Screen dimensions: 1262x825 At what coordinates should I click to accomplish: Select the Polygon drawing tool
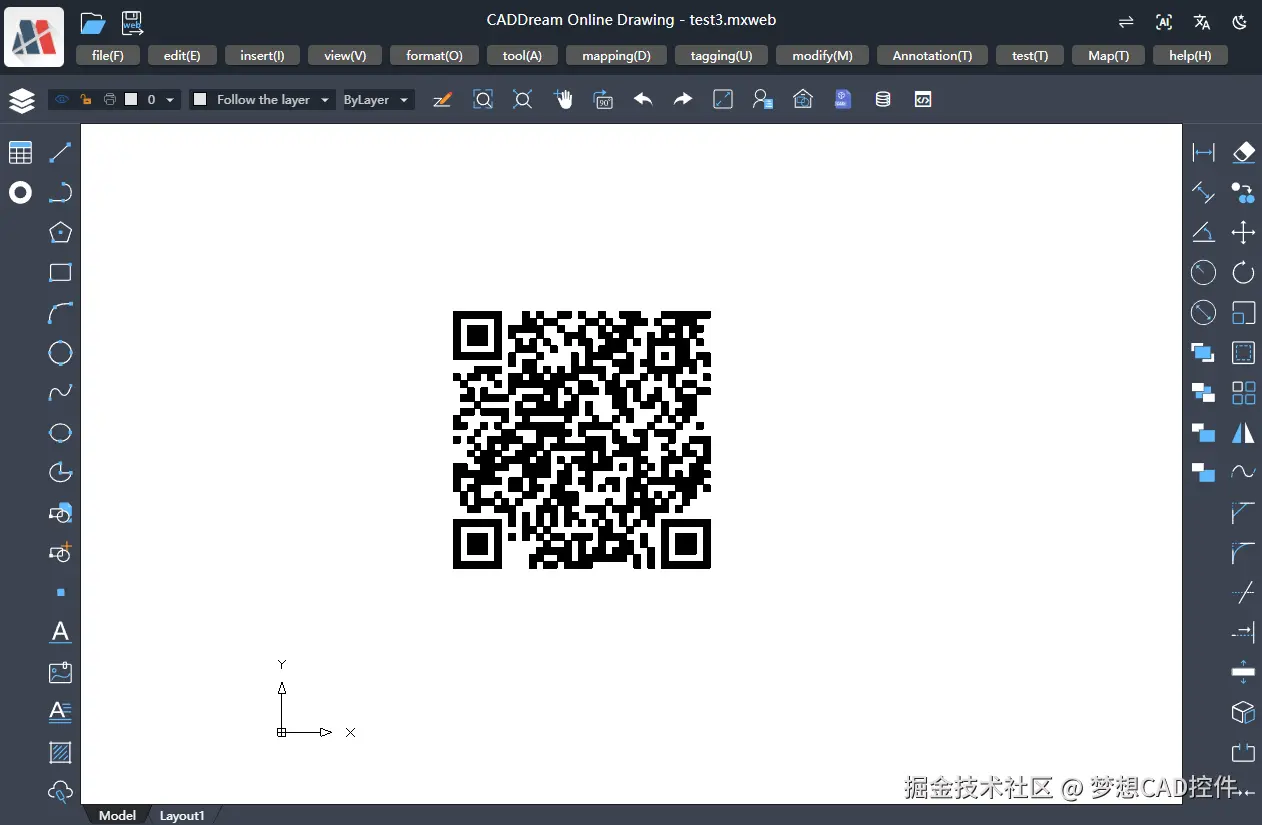click(x=60, y=232)
